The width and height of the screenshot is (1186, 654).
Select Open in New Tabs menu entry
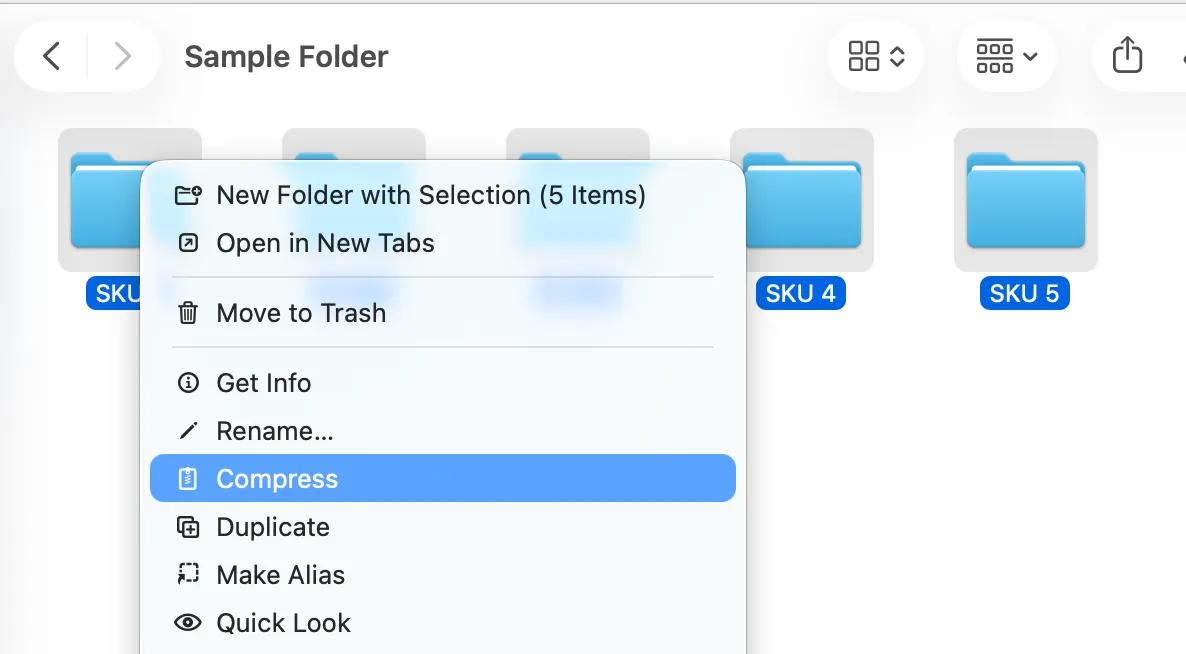(325, 242)
